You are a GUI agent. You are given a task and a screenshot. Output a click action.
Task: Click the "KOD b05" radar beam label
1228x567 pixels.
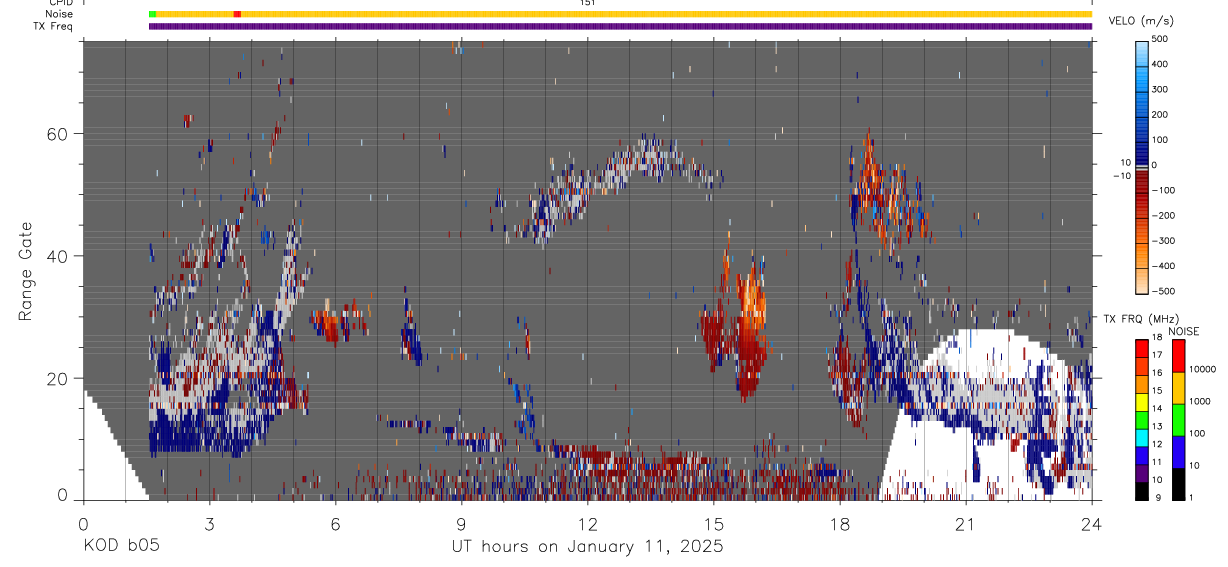pos(121,546)
